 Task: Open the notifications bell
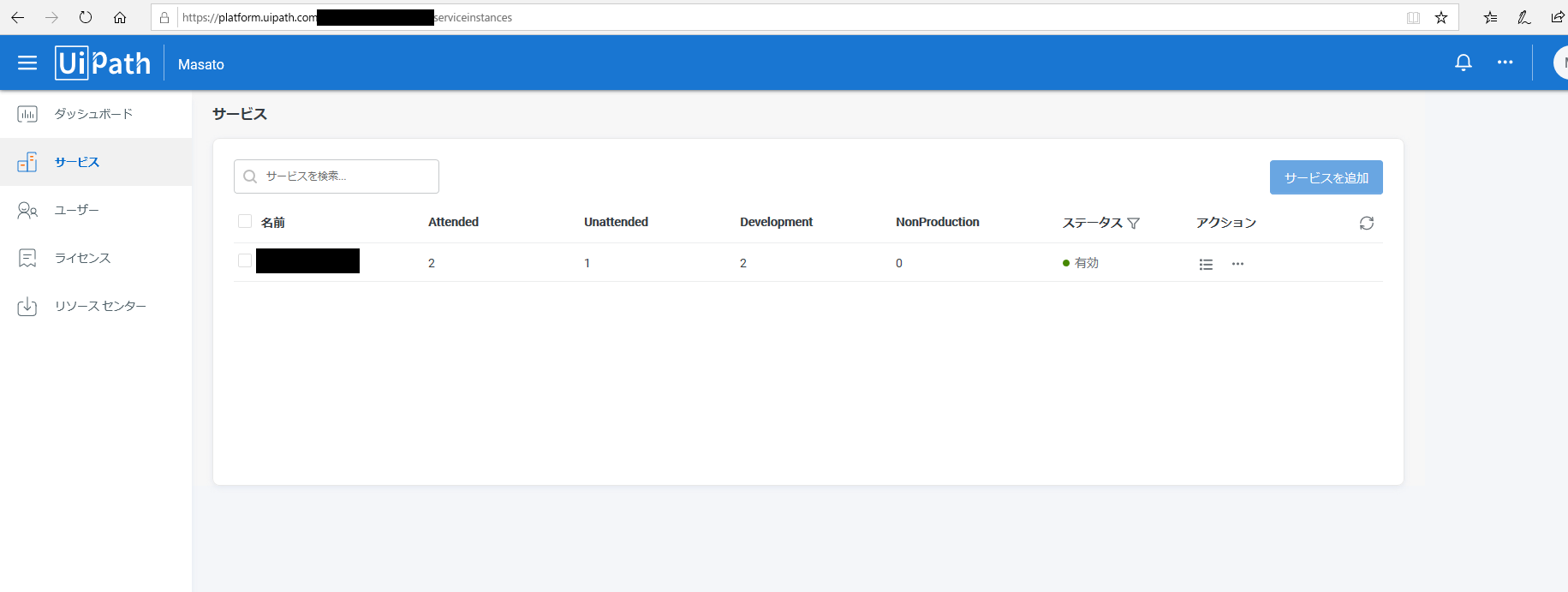1464,63
